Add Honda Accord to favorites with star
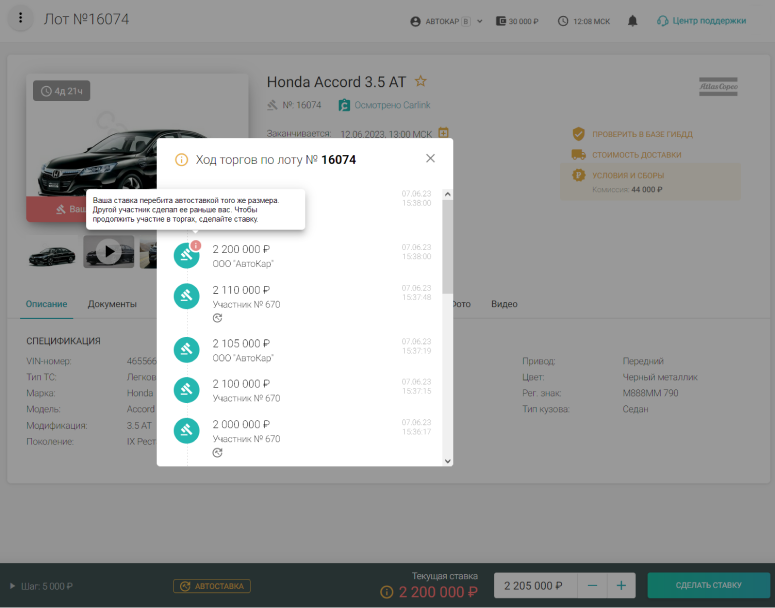775x608 pixels. coord(421,81)
